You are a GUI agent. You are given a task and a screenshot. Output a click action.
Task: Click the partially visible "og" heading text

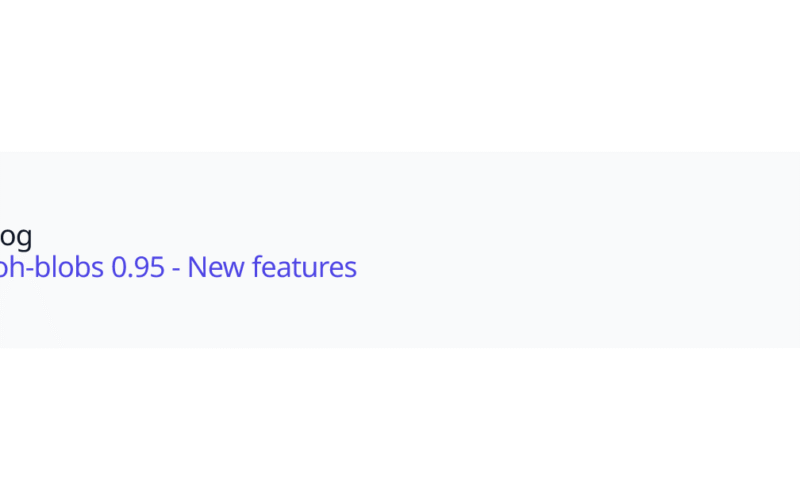(x=15, y=237)
